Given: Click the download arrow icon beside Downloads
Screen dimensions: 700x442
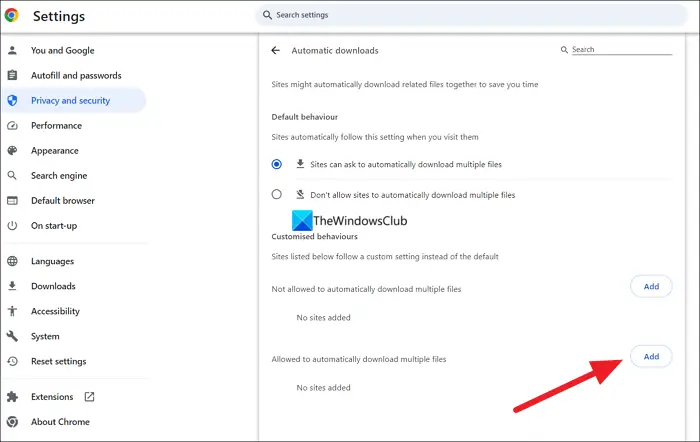Looking at the screenshot, I should 12,286.
